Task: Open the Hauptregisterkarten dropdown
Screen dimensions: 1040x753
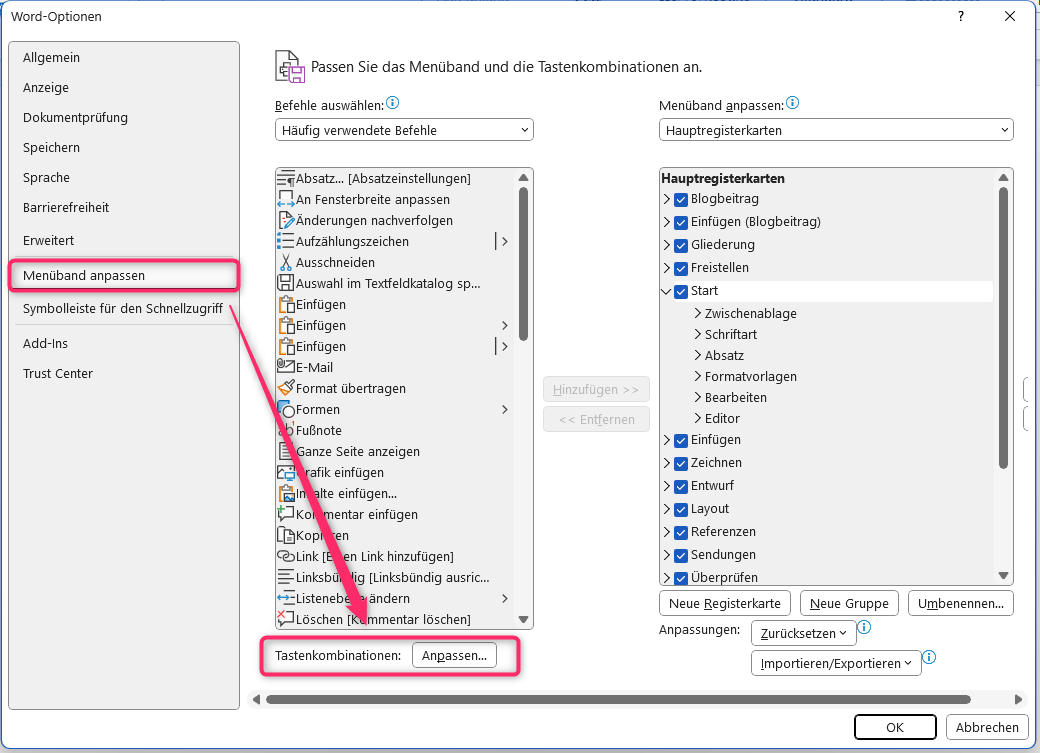Action: [836, 130]
